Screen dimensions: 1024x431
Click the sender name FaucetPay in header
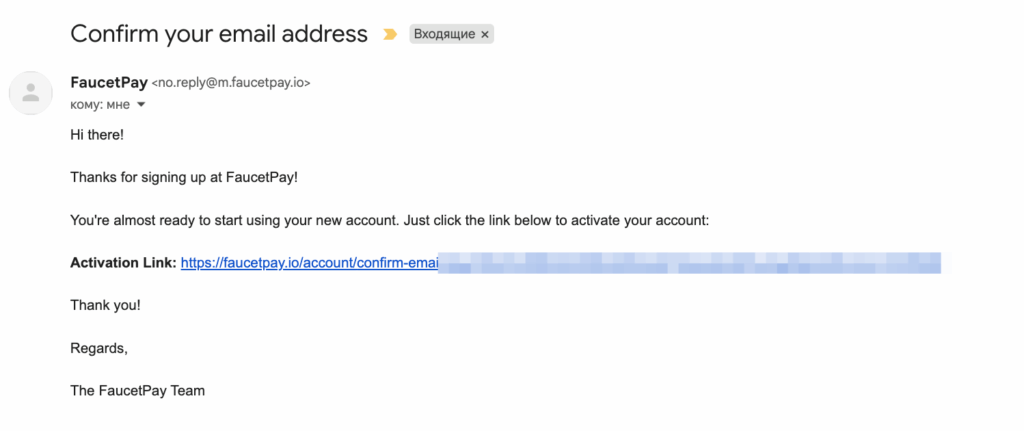point(109,82)
